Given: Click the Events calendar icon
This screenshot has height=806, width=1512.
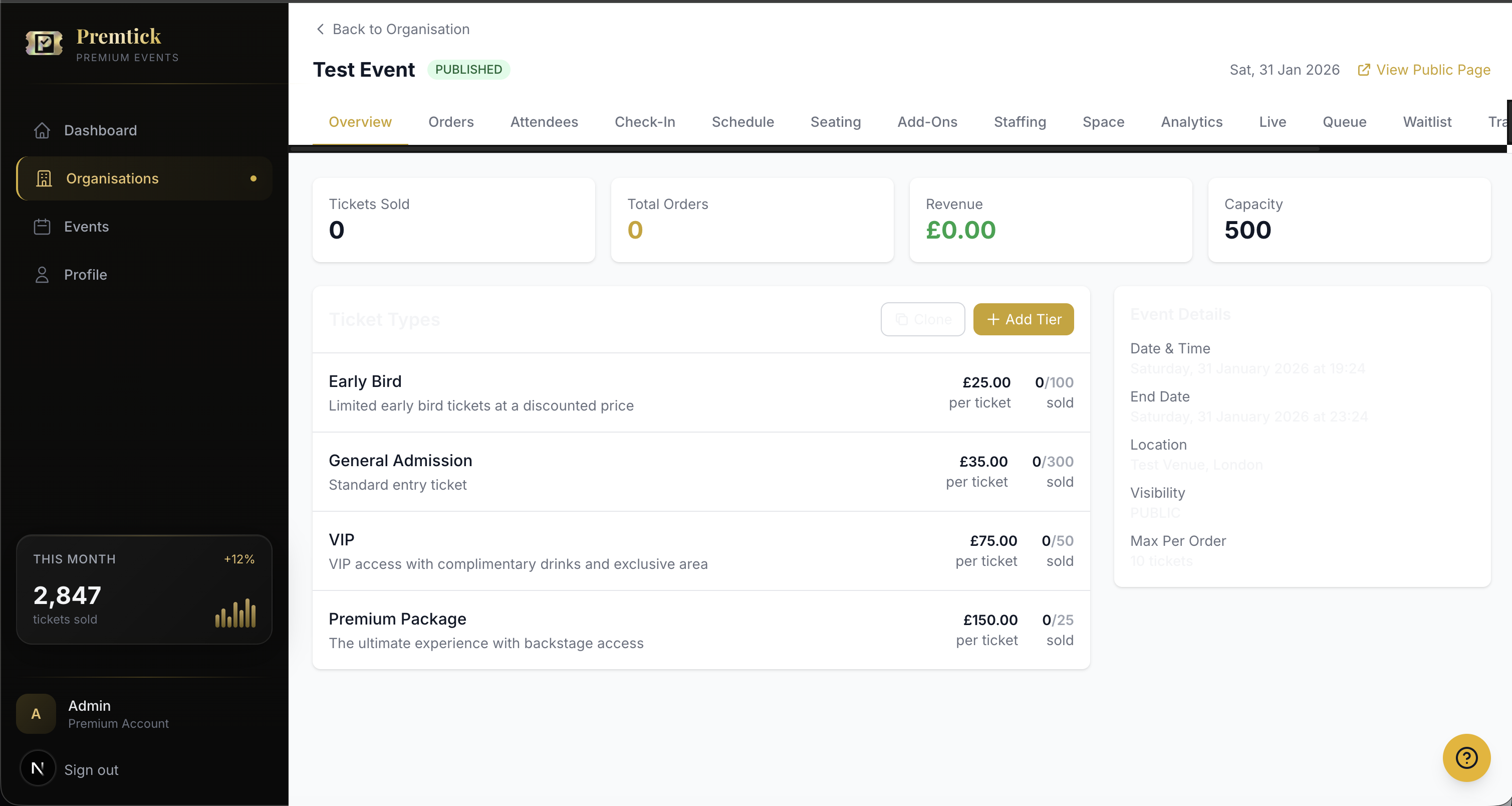Looking at the screenshot, I should click(42, 227).
